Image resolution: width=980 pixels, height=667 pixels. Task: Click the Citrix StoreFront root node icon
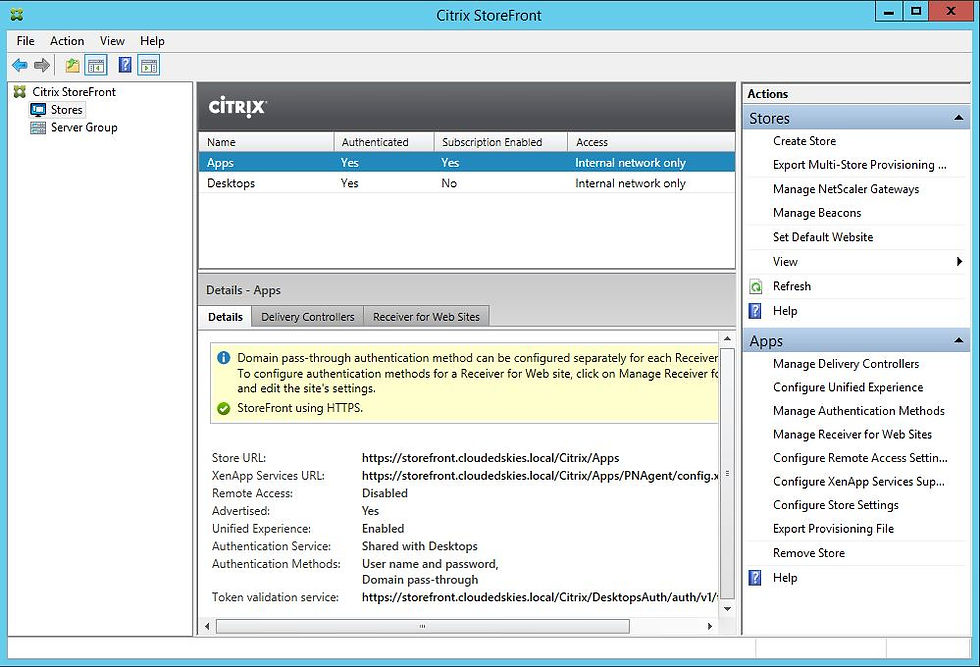tap(20, 92)
